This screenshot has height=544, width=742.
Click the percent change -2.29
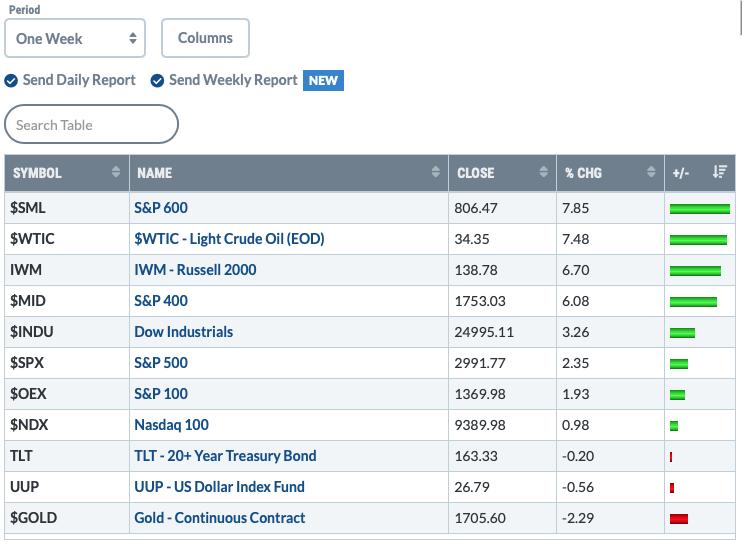[x=578, y=518]
